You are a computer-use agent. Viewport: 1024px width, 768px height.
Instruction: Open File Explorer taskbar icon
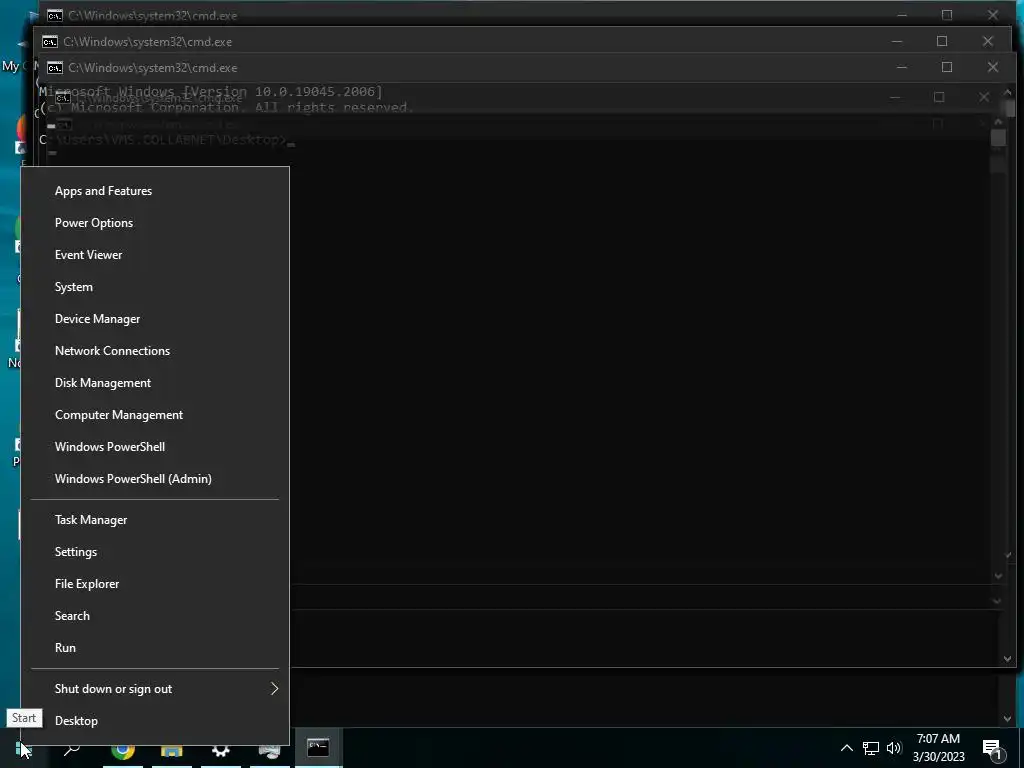[x=172, y=750]
